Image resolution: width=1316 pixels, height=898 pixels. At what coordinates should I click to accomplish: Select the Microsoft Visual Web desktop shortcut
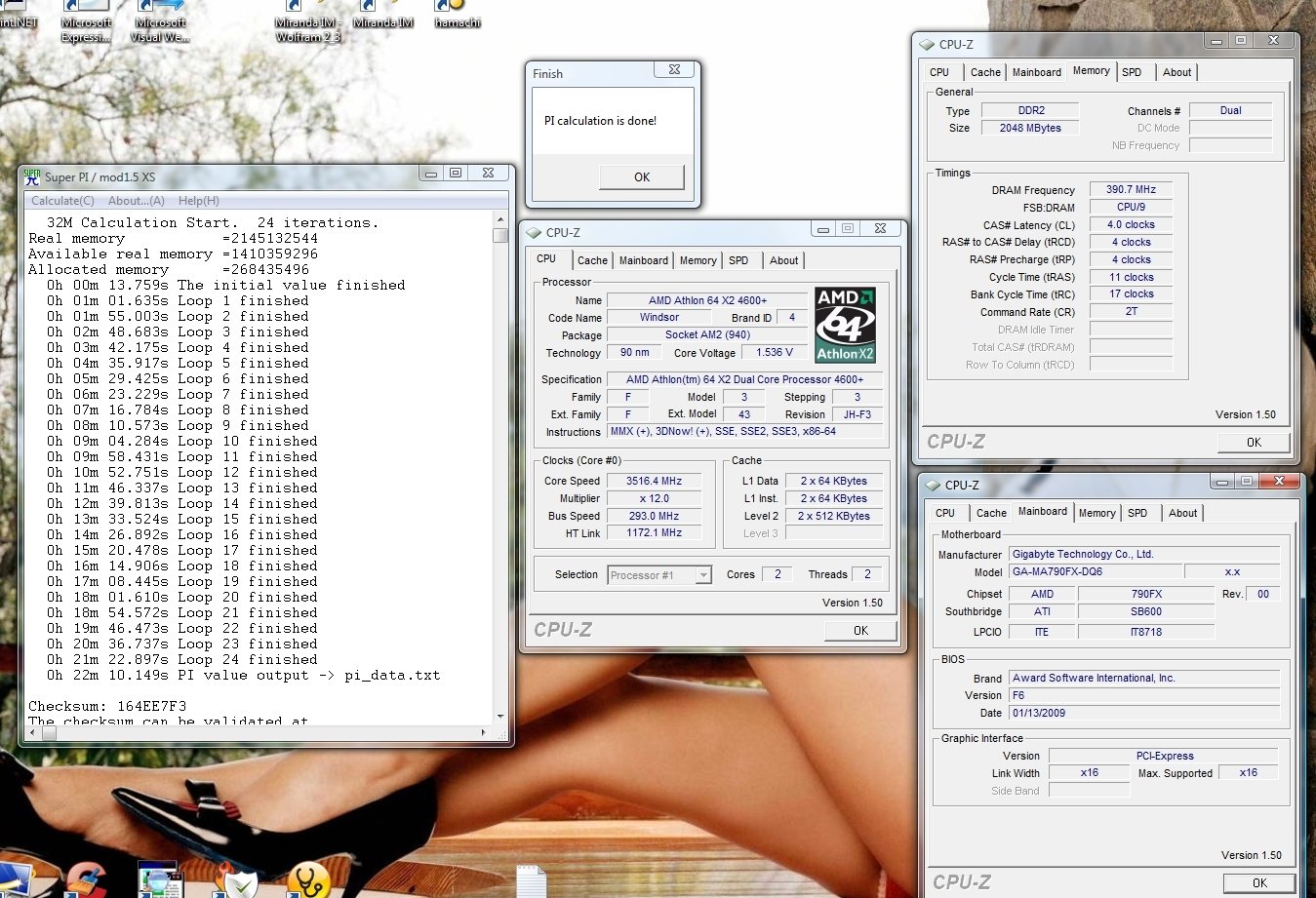coord(160,21)
